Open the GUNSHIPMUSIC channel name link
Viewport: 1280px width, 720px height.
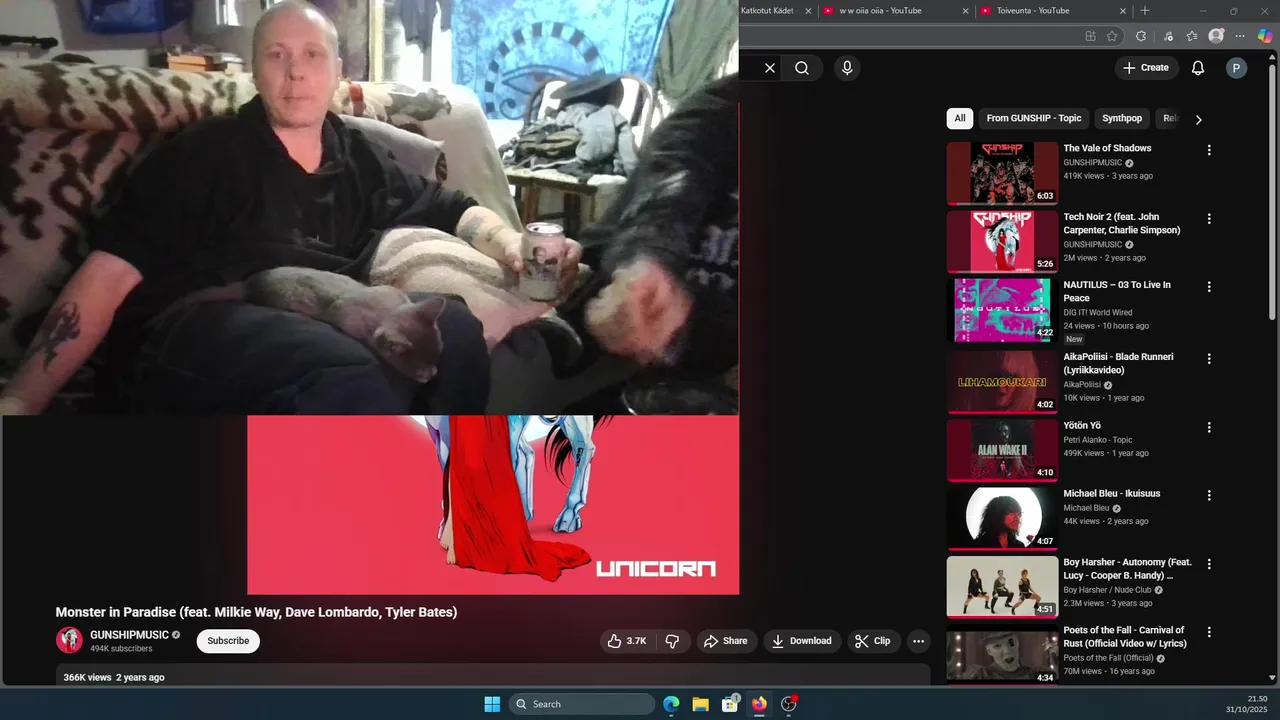point(130,635)
